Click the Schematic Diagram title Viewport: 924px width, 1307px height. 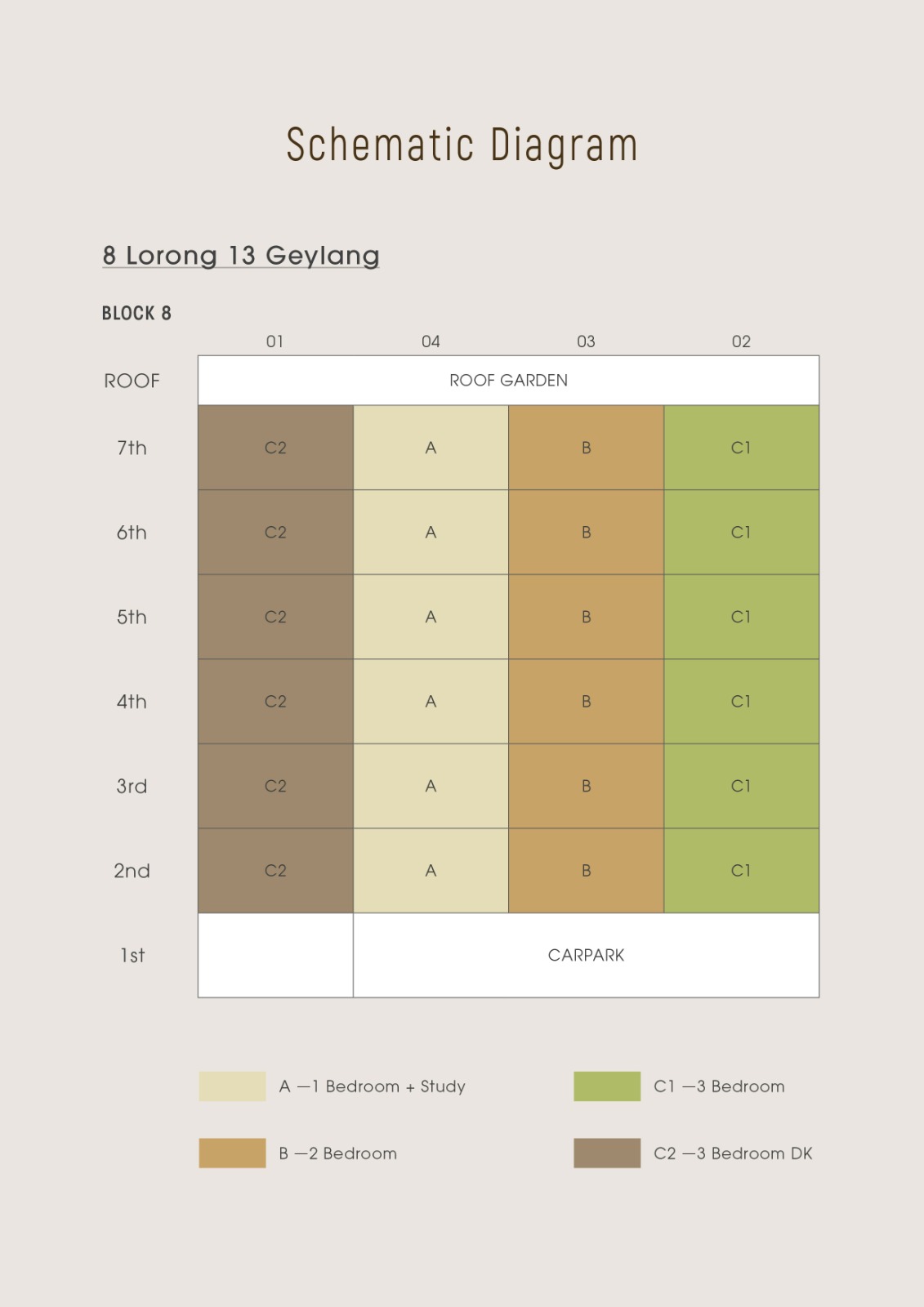(462, 145)
